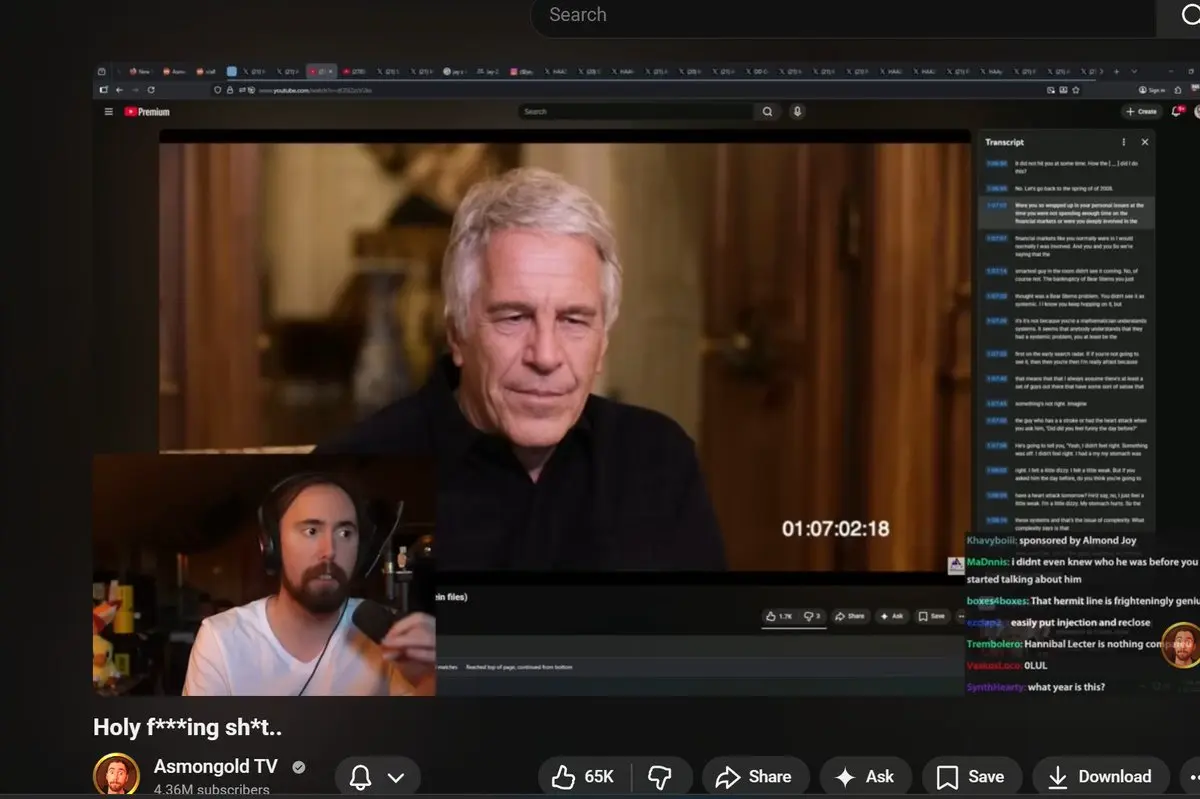1200x799 pixels.
Task: Click the microphone voice search icon
Action: tap(797, 112)
